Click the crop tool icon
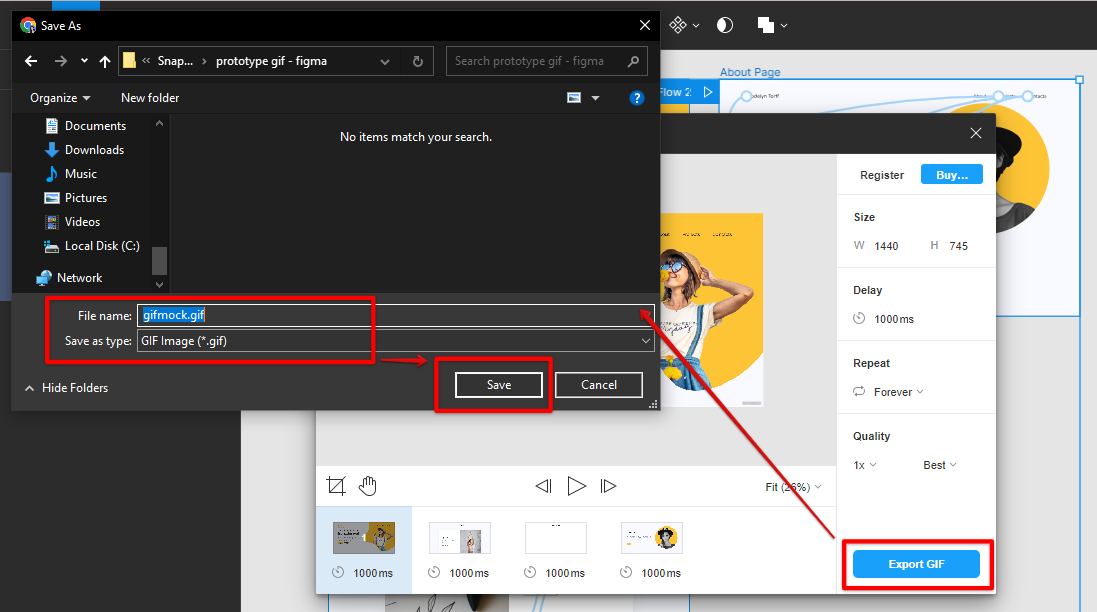This screenshot has height=612, width=1097. (336, 486)
